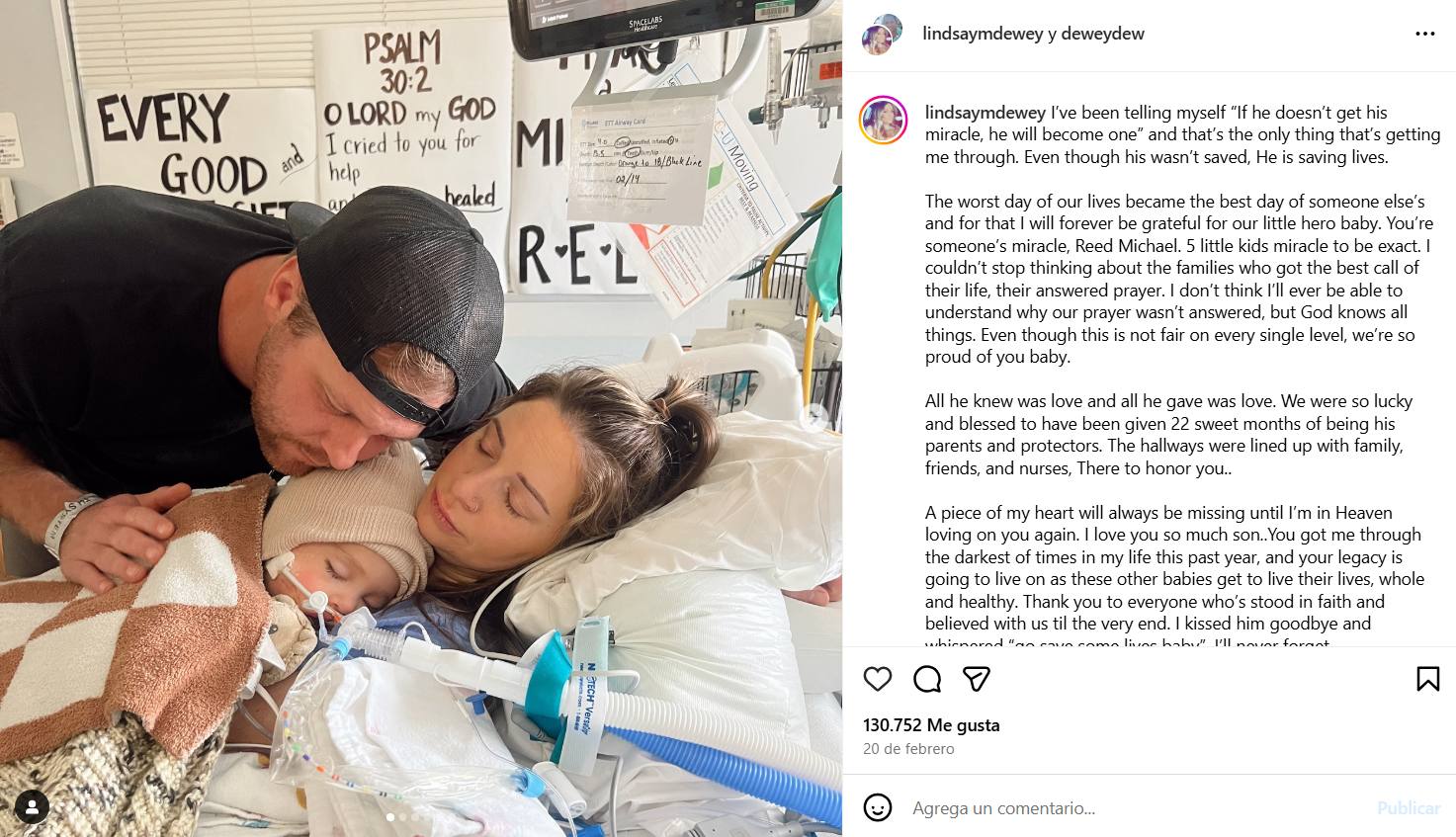Click the main post photo
This screenshot has width=1456, height=837.
point(421,418)
